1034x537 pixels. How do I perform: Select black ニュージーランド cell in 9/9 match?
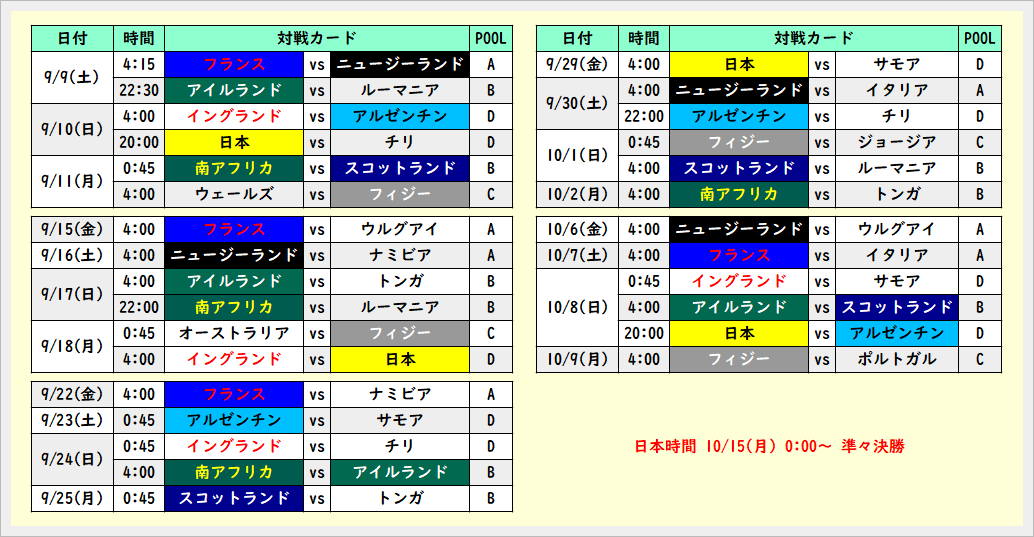[x=399, y=64]
